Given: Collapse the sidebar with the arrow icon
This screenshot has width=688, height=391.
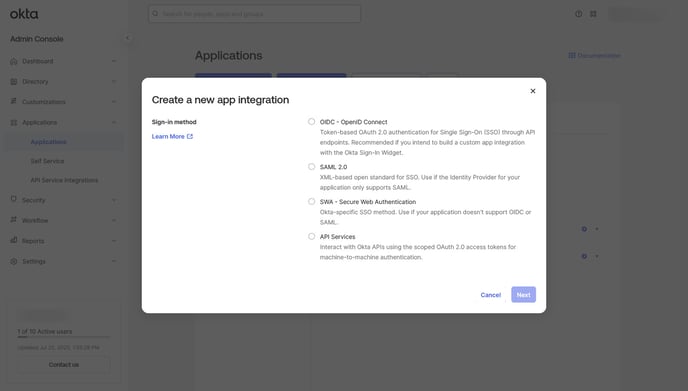Looking at the screenshot, I should click(x=128, y=38).
